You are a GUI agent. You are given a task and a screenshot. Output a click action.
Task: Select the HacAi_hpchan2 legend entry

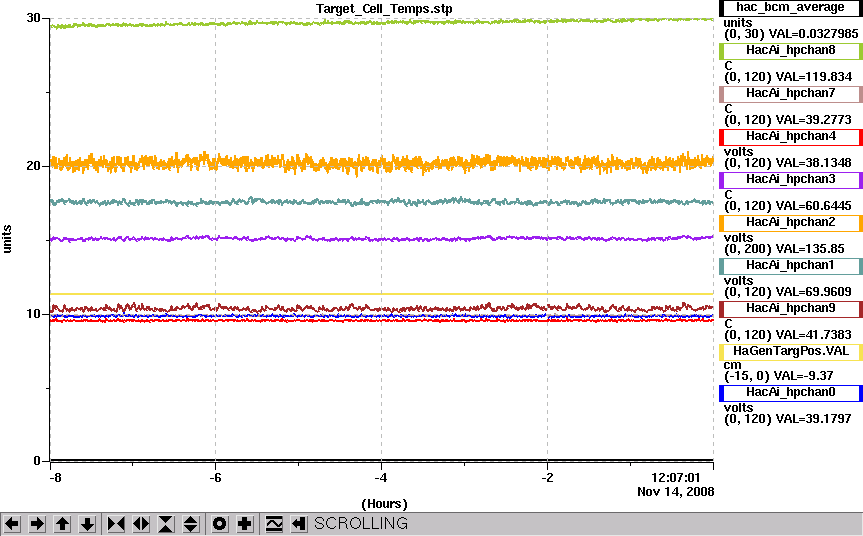(790, 222)
